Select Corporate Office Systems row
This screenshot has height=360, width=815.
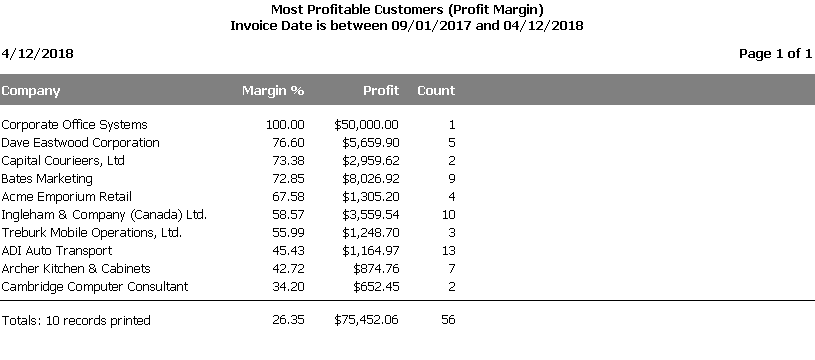point(228,125)
